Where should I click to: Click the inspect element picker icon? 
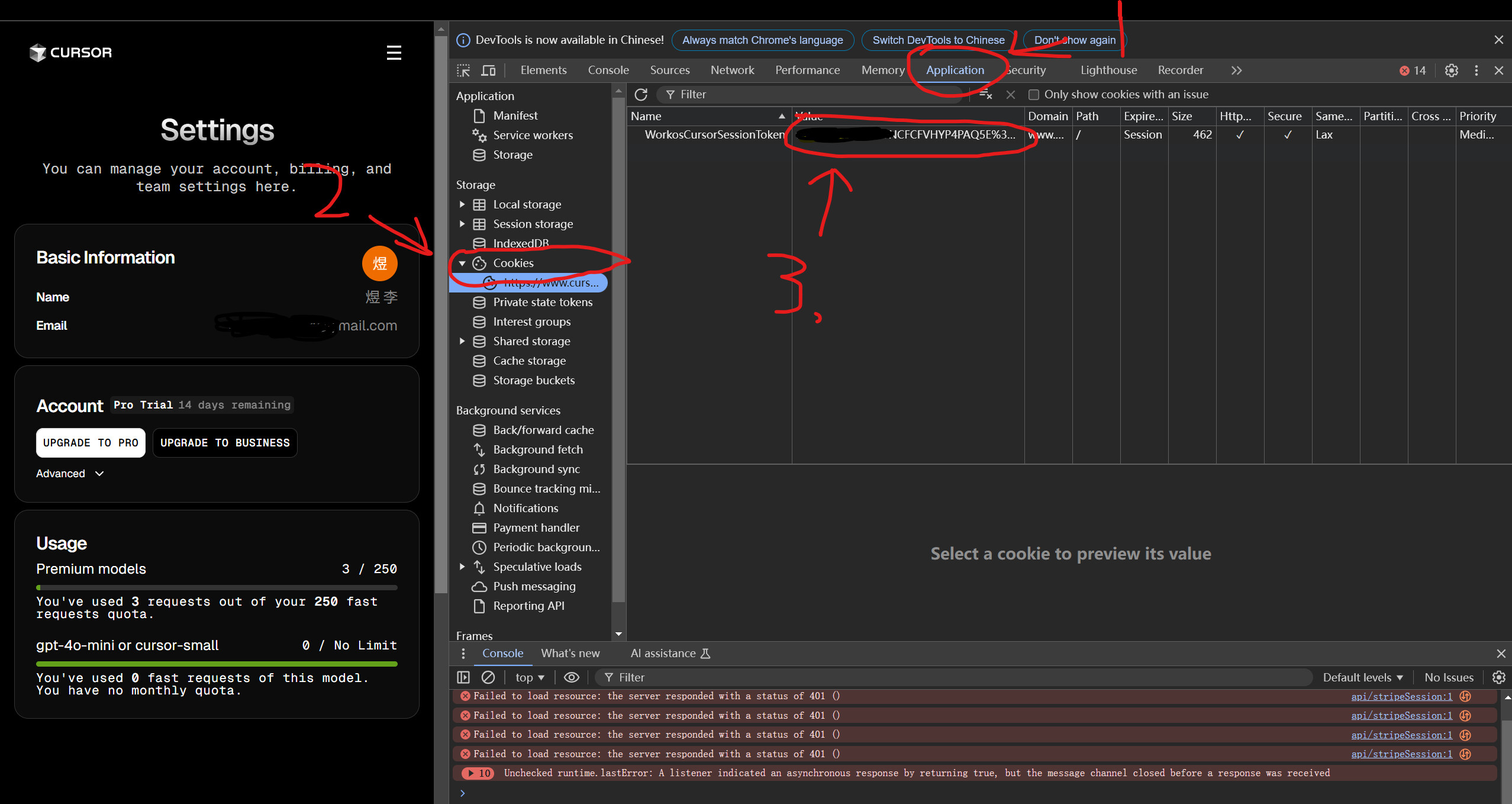point(463,70)
